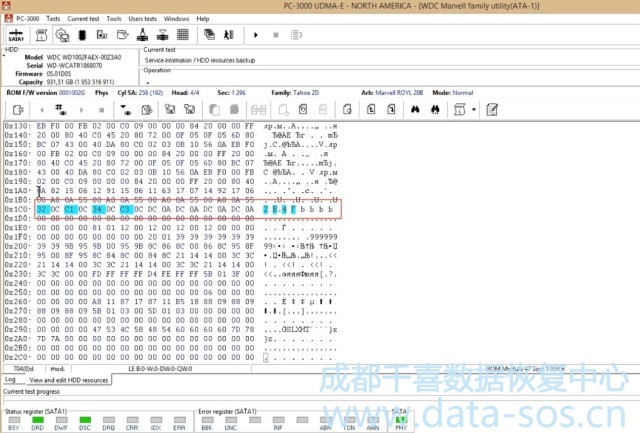Open the Tests menu
Viewport: 640px width, 433px height.
tap(53, 19)
